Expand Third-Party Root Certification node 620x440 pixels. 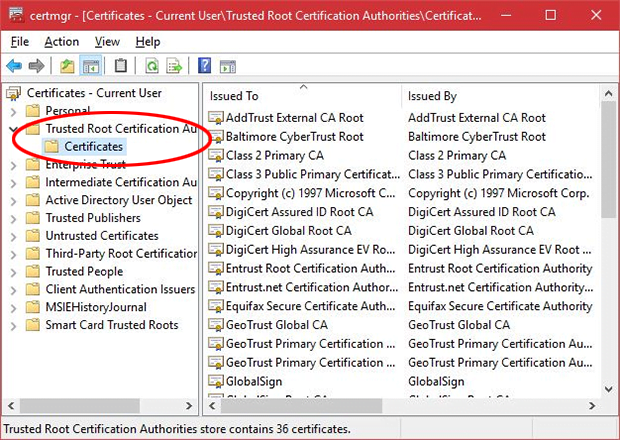[x=13, y=254]
